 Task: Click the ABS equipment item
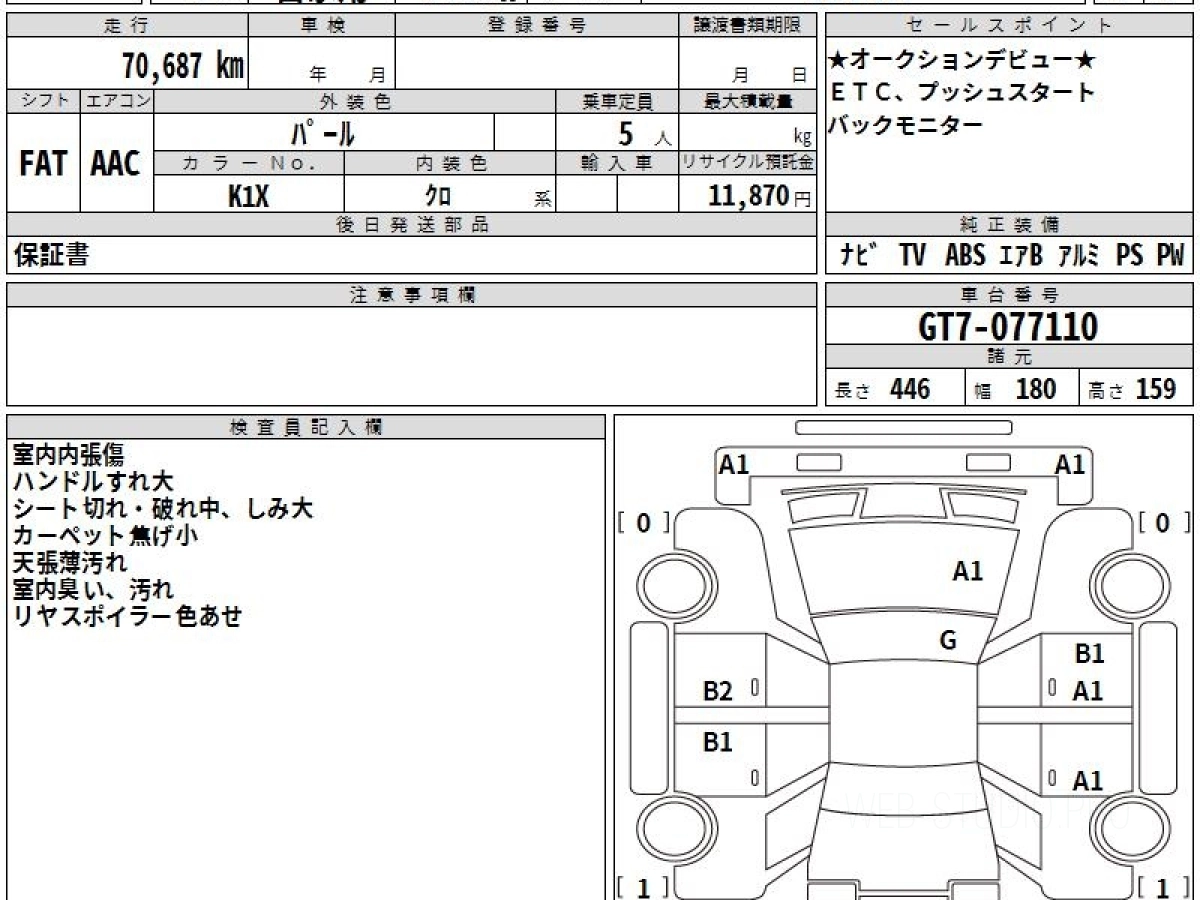[x=965, y=256]
